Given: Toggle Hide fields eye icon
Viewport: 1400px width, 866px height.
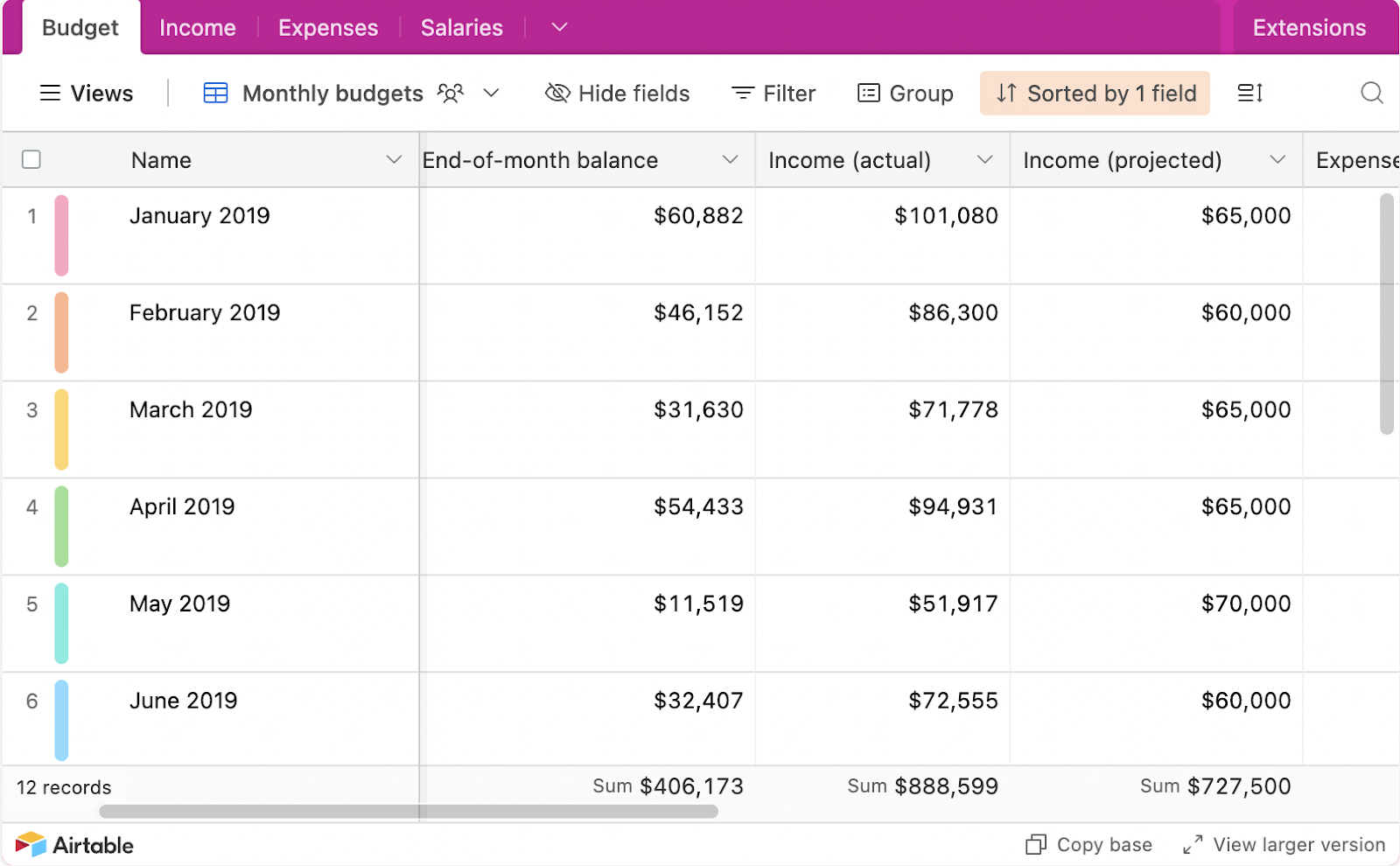Looking at the screenshot, I should [x=557, y=93].
